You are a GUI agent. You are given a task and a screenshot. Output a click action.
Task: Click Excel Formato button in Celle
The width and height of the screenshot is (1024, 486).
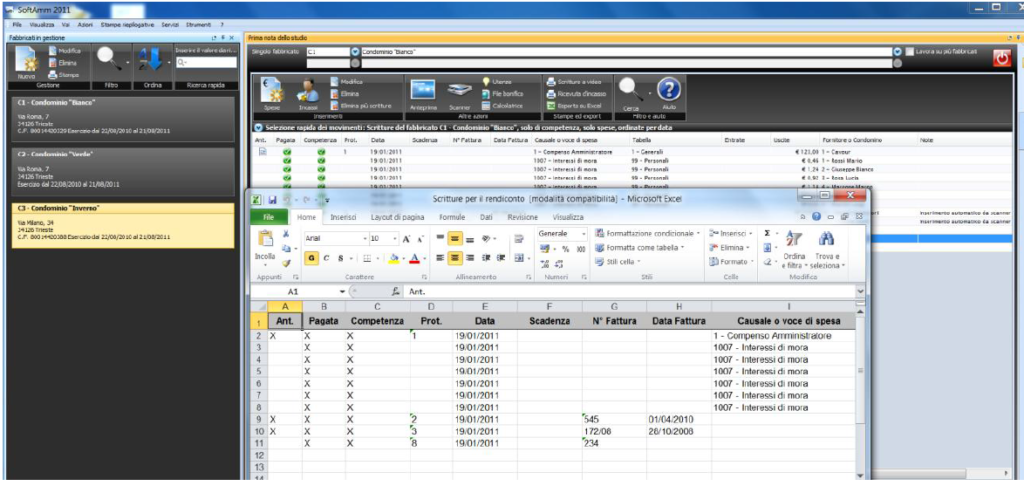tap(731, 262)
